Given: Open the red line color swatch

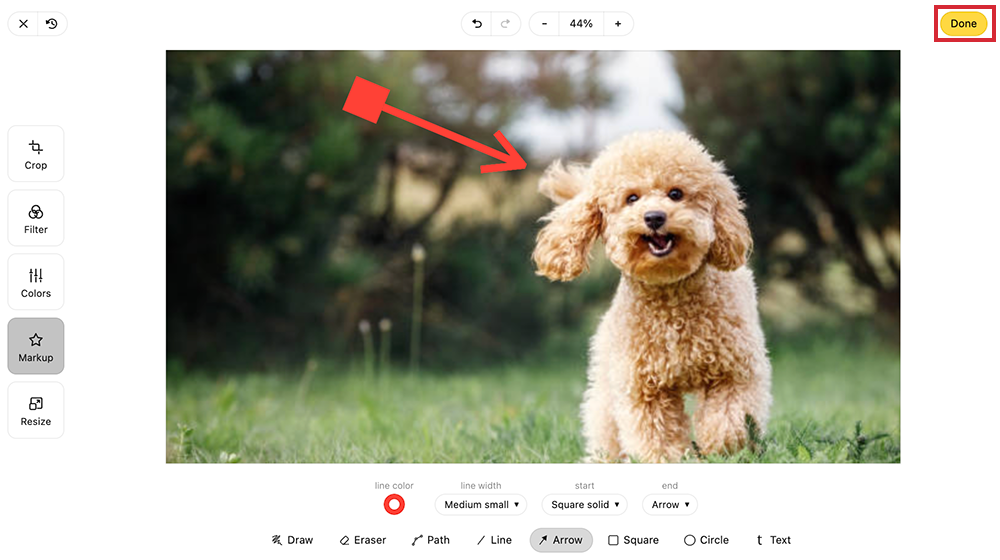Looking at the screenshot, I should (x=394, y=505).
